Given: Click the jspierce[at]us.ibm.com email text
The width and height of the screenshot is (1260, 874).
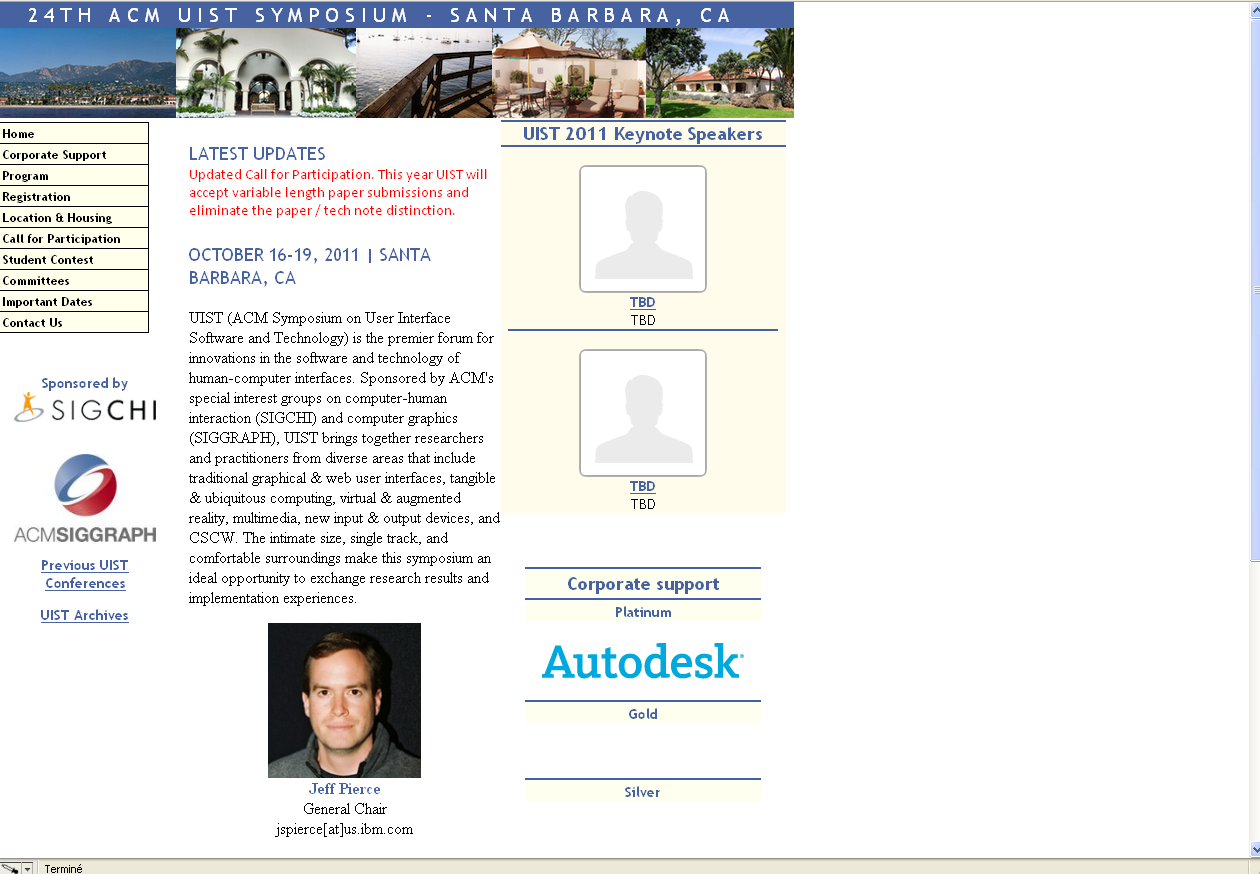Looking at the screenshot, I should point(344,829).
